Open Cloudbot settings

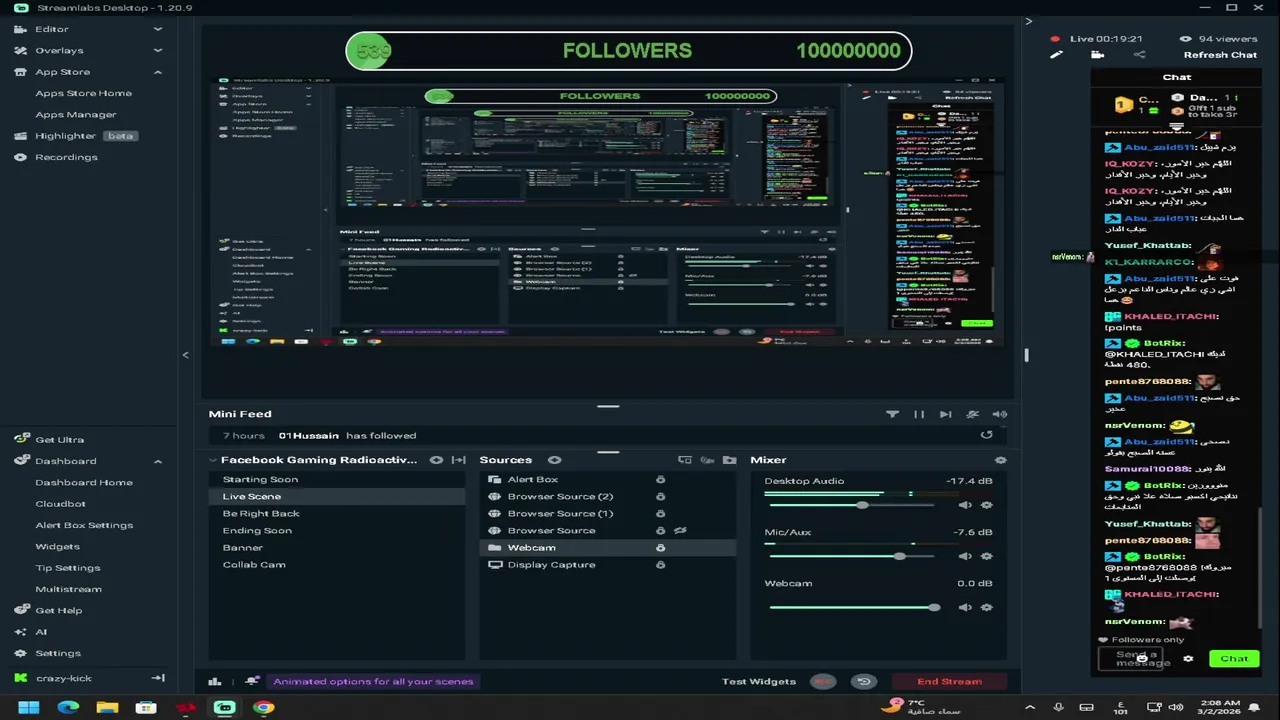pos(60,504)
